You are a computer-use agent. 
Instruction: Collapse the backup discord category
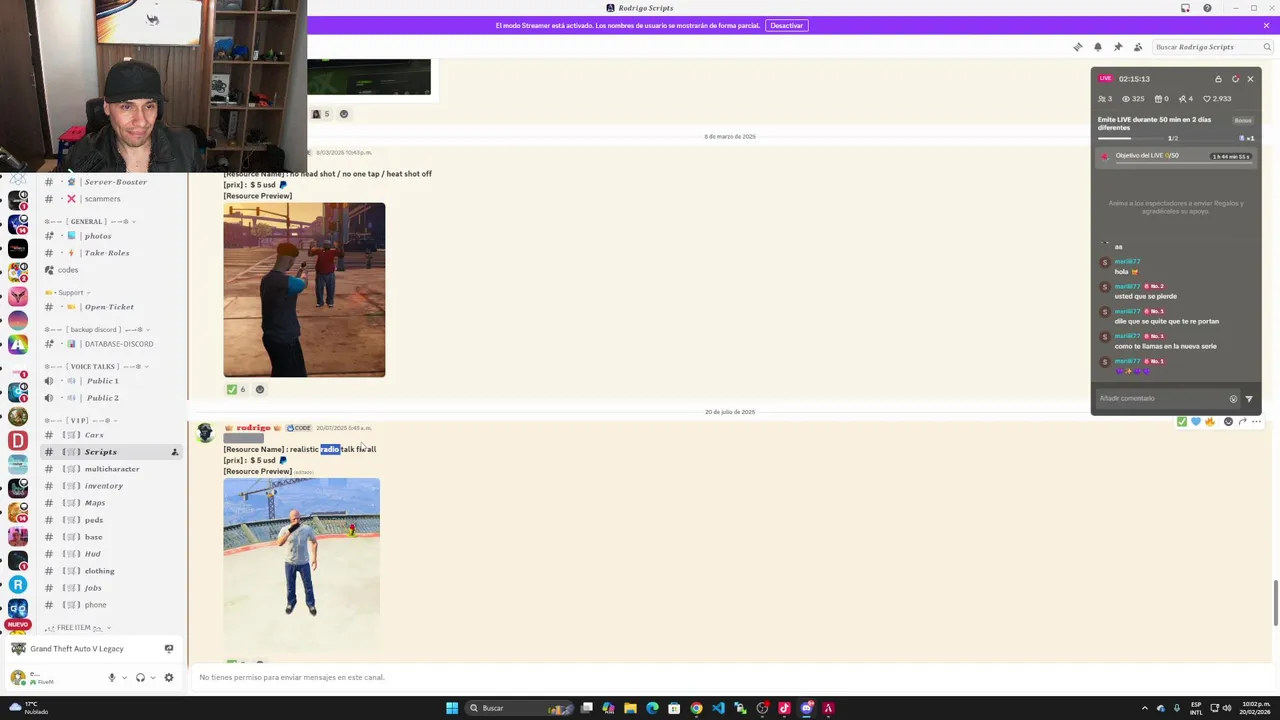pos(98,329)
